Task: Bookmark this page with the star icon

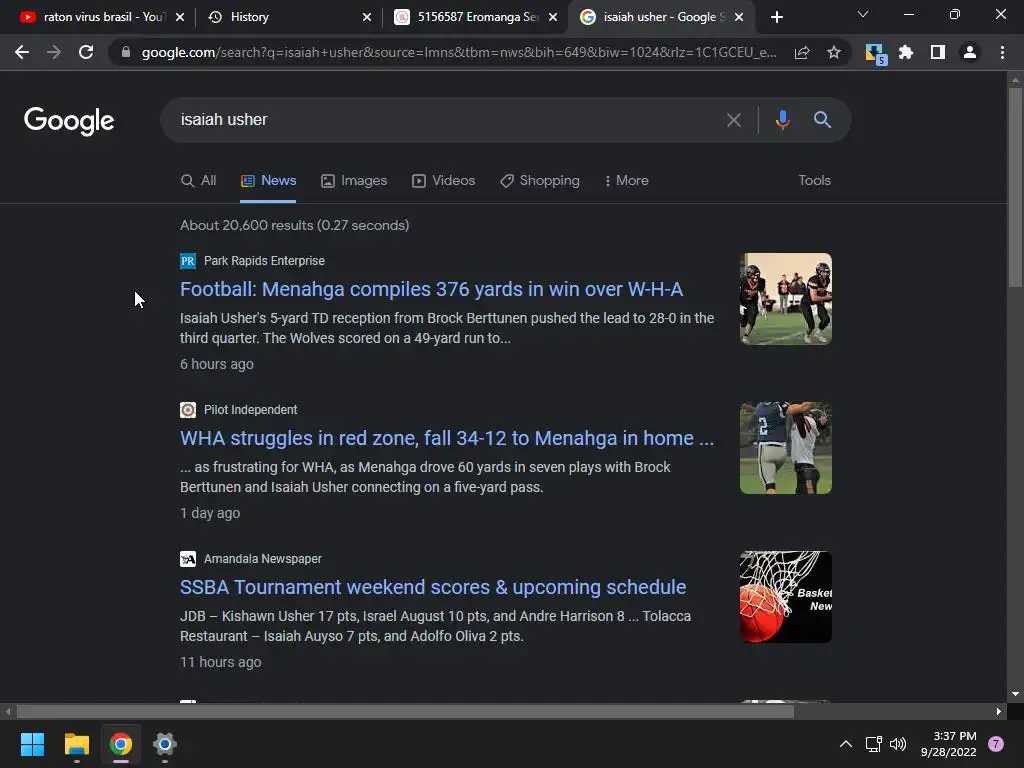Action: [x=833, y=52]
